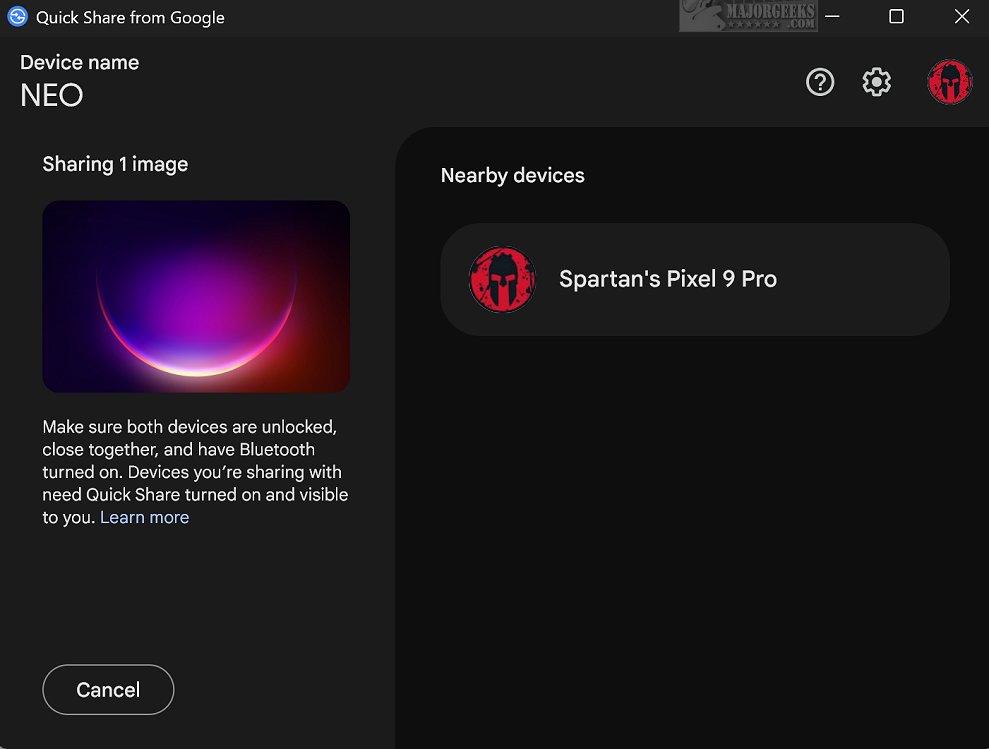The height and width of the screenshot is (749, 989).
Task: Minimize the Quick Share window
Action: [832, 16]
